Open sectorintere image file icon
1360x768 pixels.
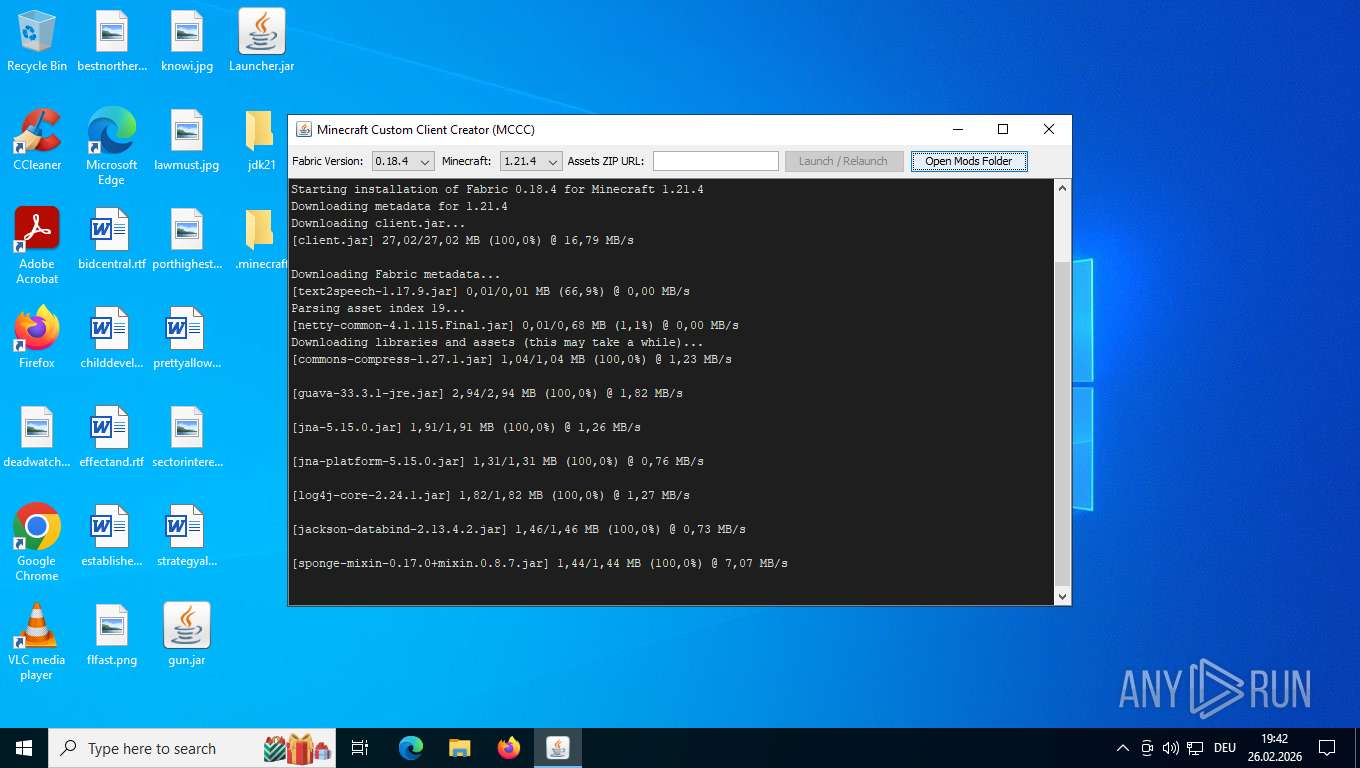[x=187, y=436]
